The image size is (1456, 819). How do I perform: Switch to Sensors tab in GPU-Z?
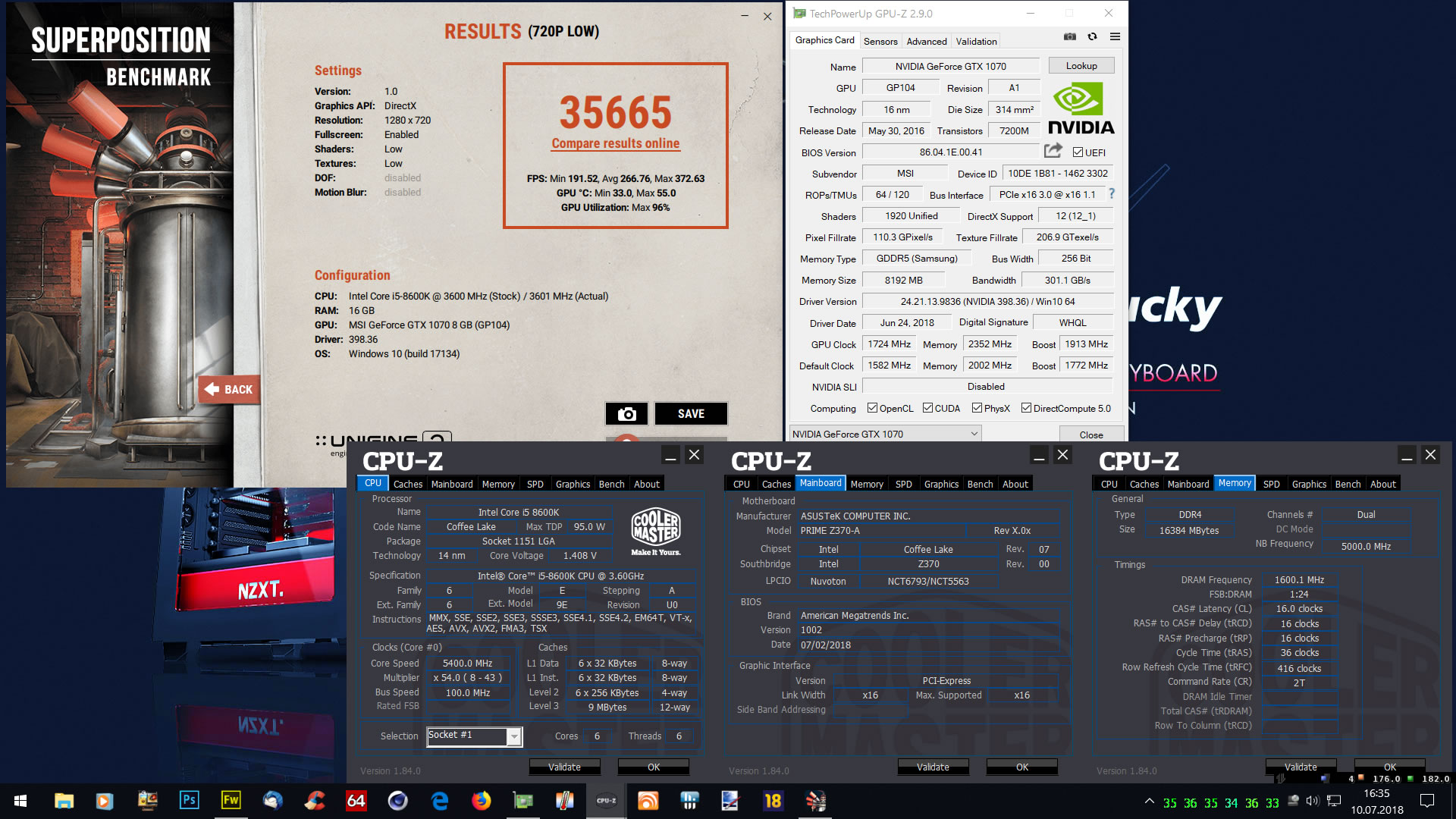pos(880,41)
